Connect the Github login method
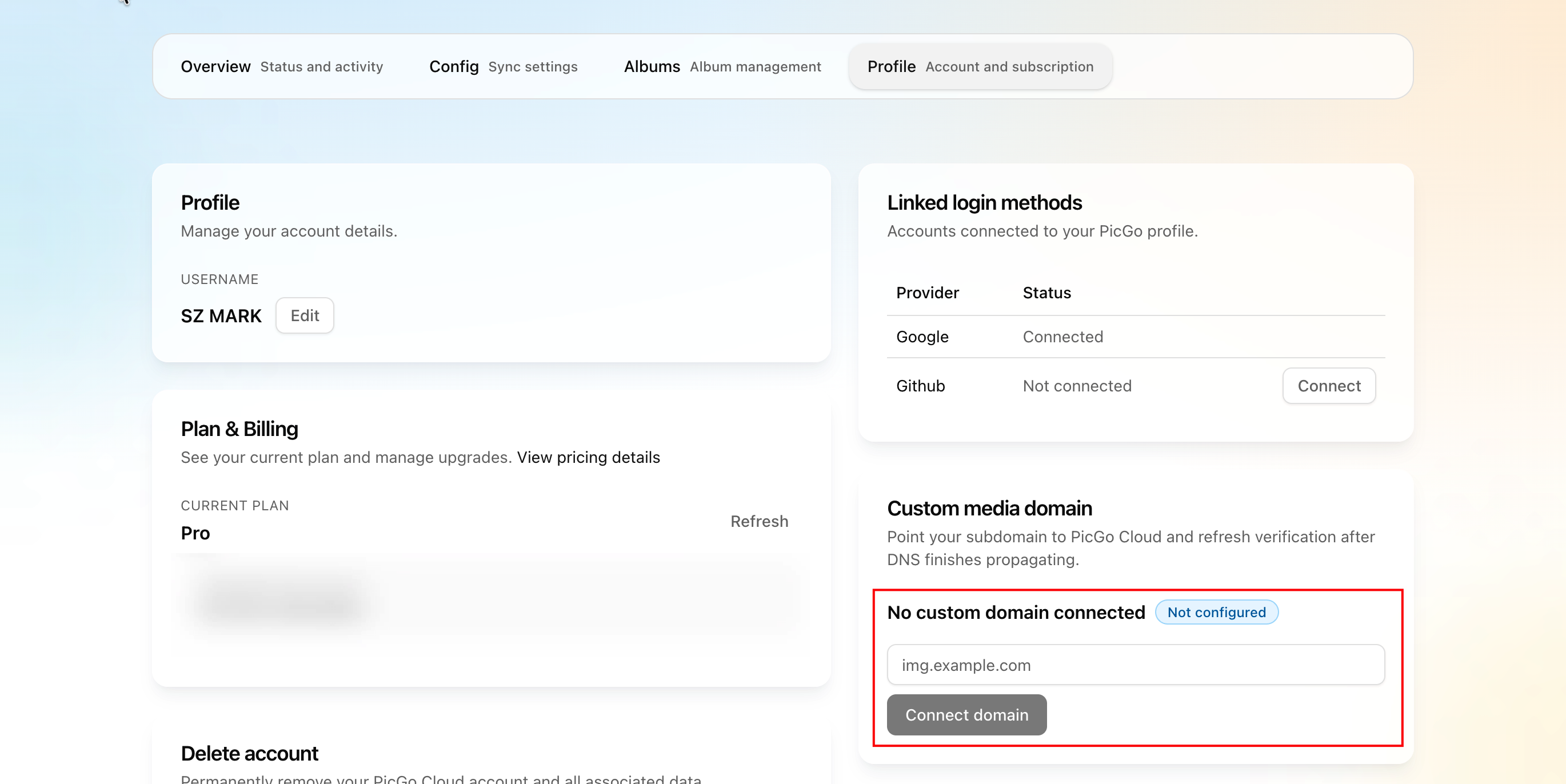The width and height of the screenshot is (1566, 784). [x=1328, y=386]
